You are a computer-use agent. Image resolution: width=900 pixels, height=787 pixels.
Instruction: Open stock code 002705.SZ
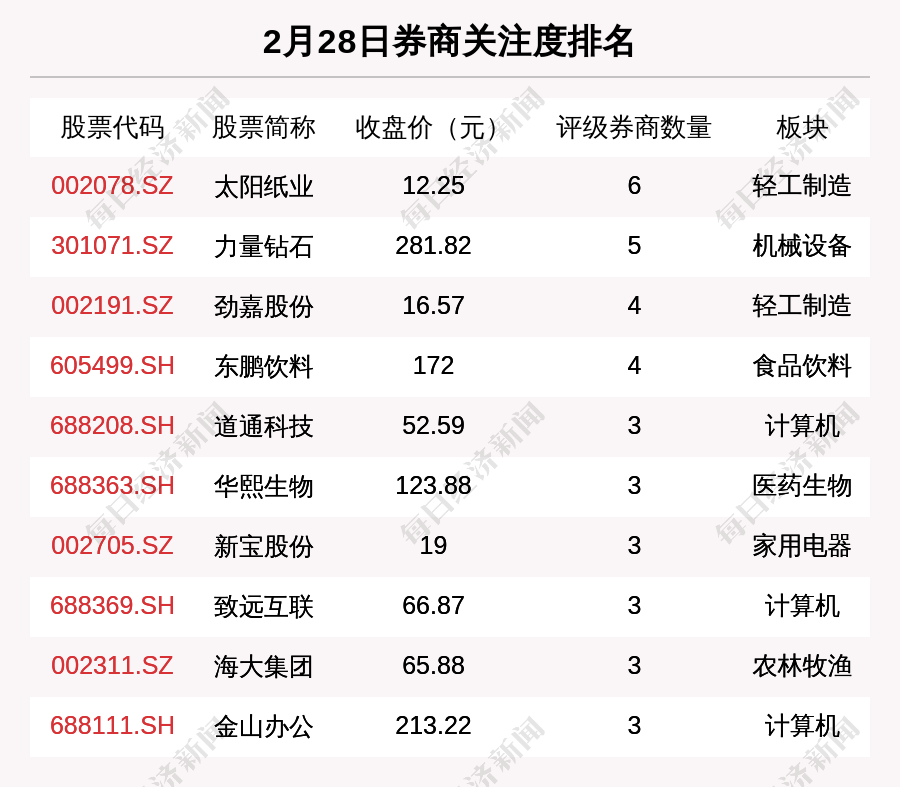(112, 545)
